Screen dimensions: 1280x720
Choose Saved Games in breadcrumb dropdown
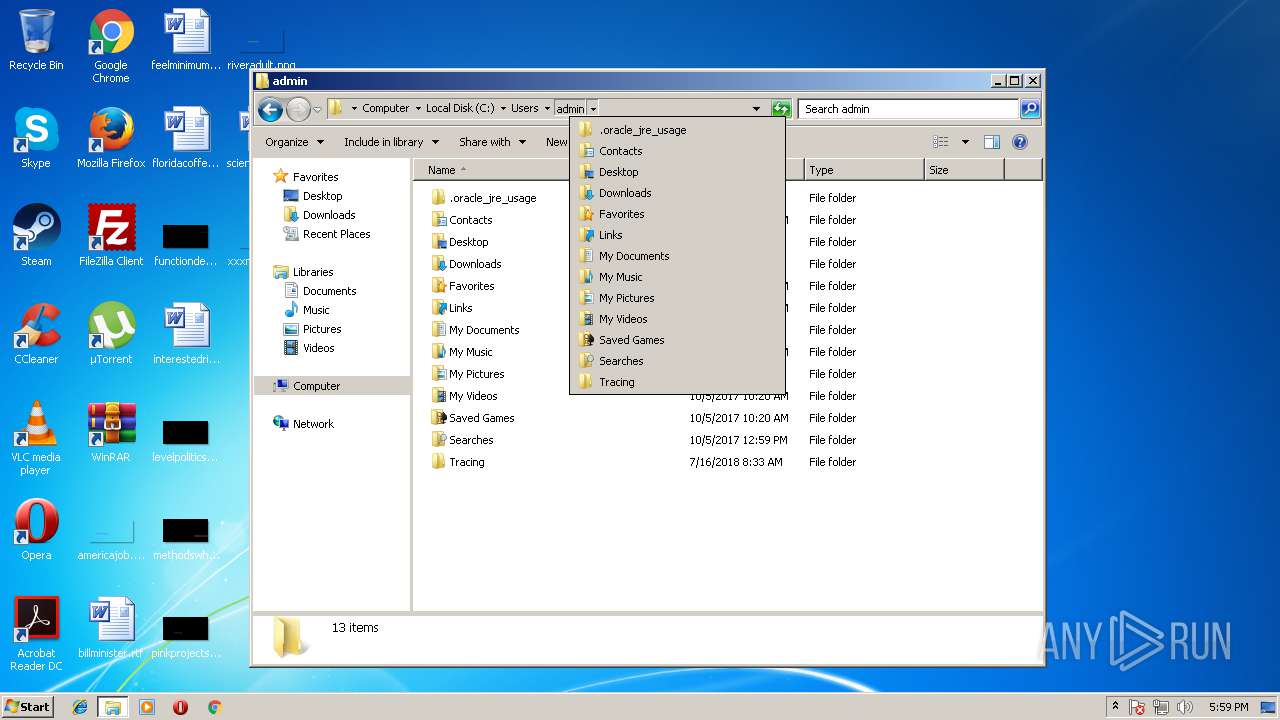pyautogui.click(x=677, y=340)
